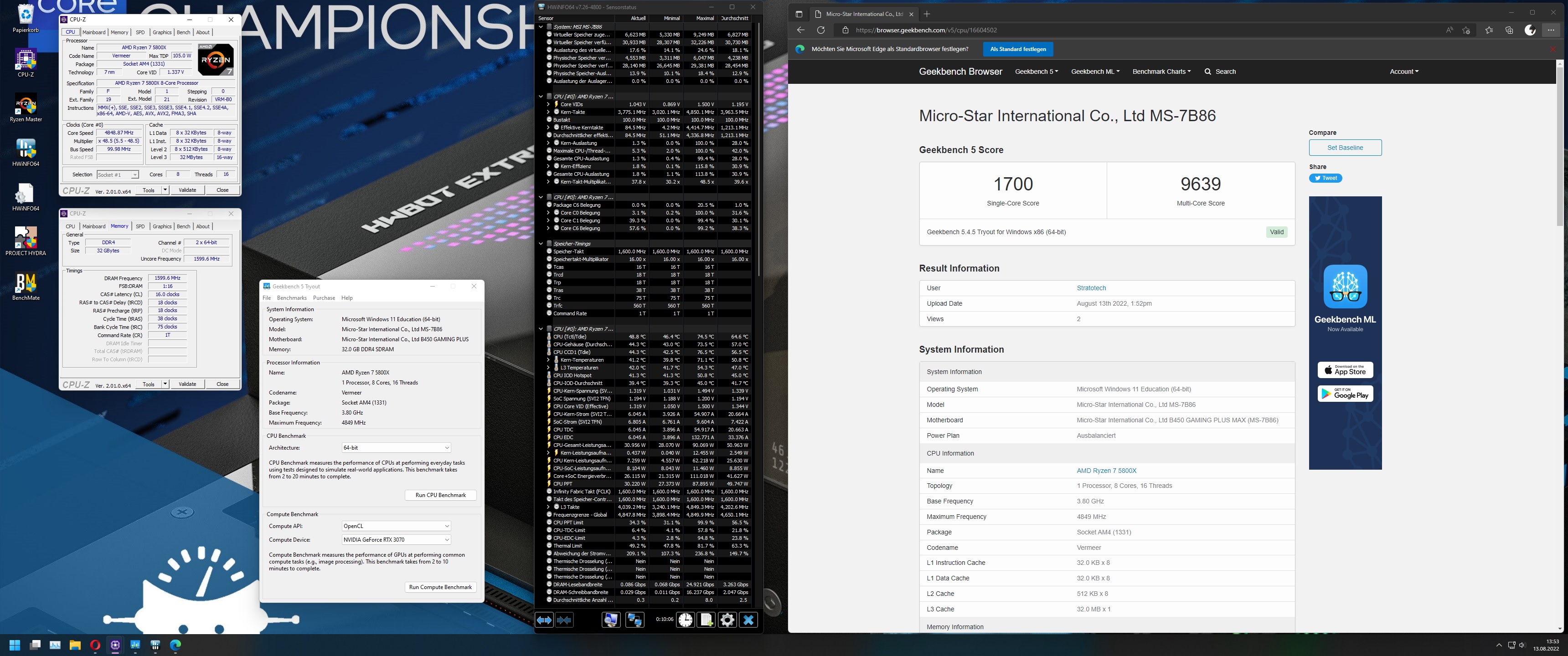Add page to favorites star-plus icon
Screen dimensions: 1568x656
[1466, 30]
